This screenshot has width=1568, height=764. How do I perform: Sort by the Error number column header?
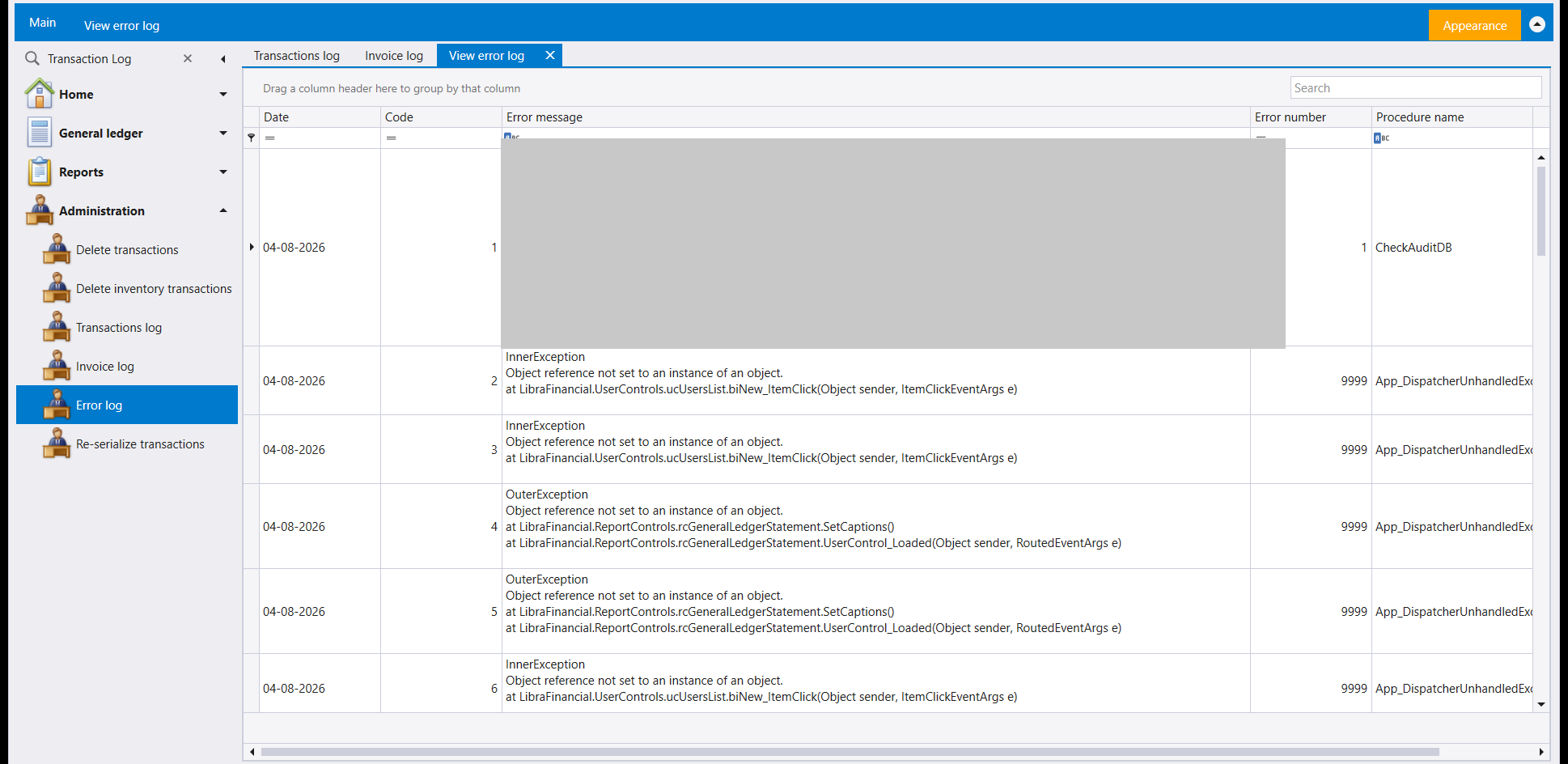pos(1311,117)
